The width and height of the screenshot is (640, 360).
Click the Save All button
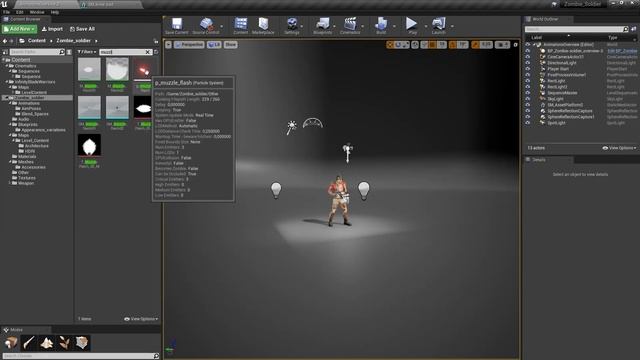82,29
